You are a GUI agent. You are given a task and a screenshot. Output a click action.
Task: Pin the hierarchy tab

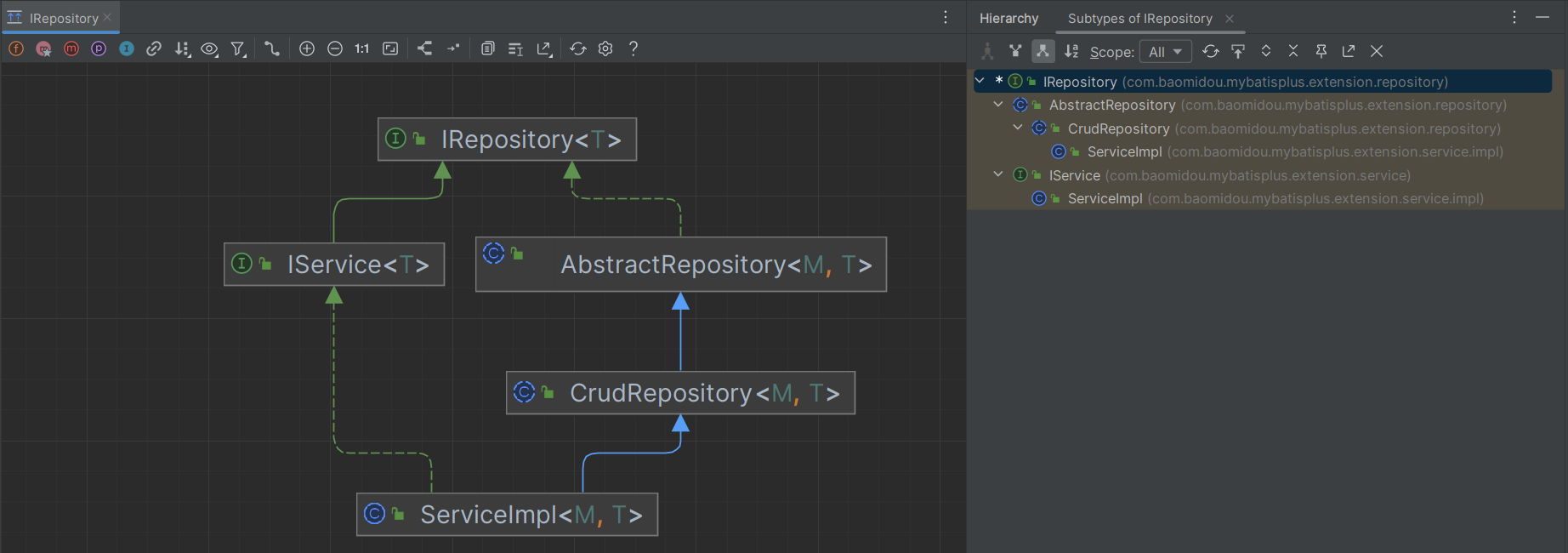click(1321, 51)
